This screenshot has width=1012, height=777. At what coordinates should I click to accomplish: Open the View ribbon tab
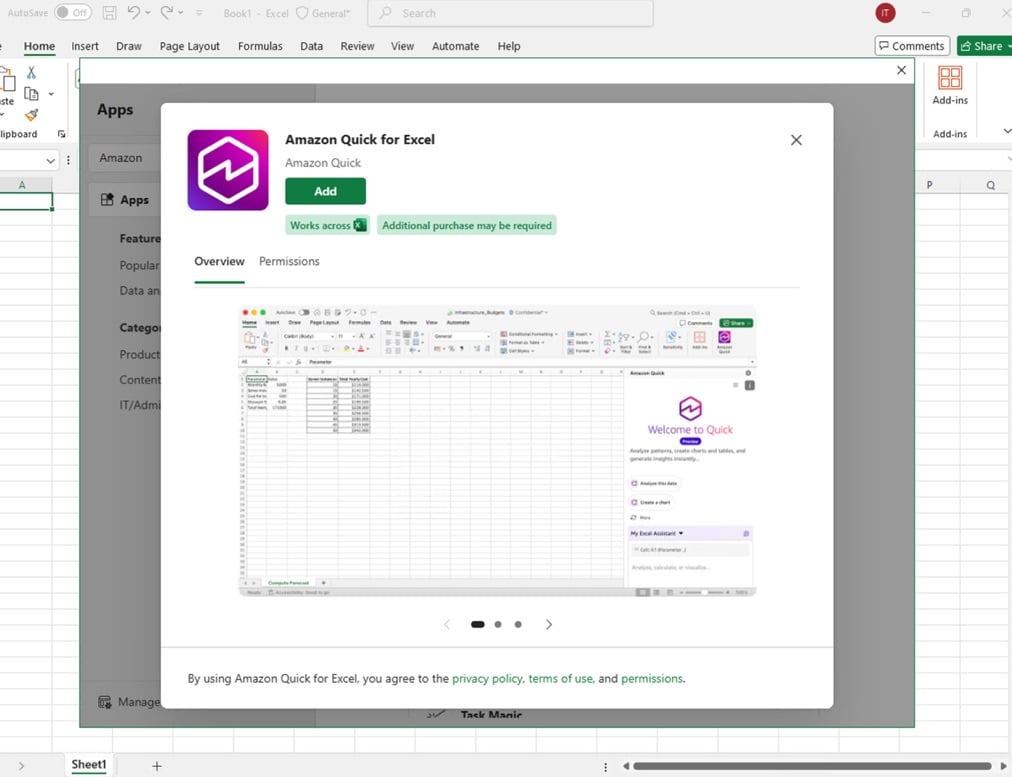point(403,46)
